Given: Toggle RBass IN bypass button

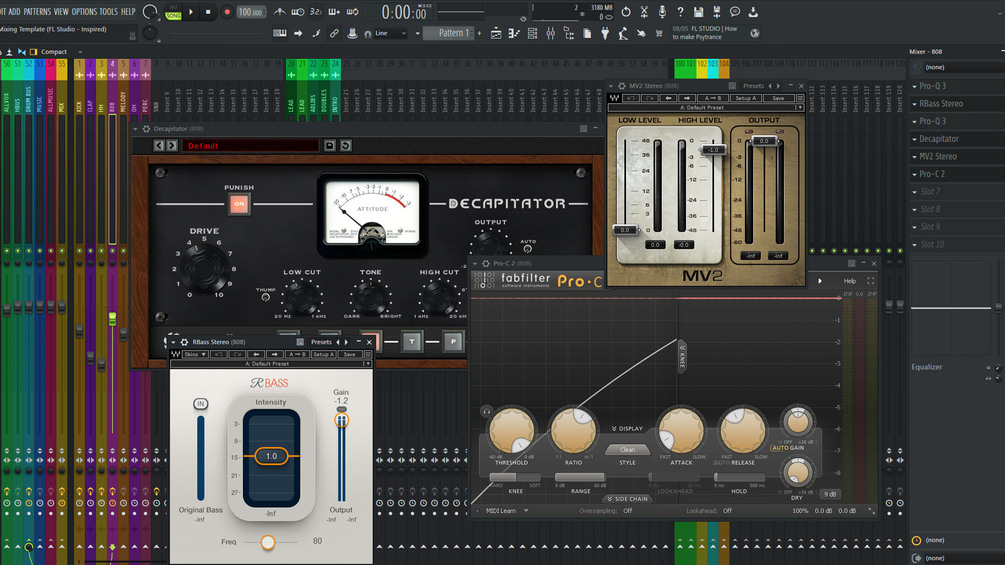Looking at the screenshot, I should [x=201, y=404].
